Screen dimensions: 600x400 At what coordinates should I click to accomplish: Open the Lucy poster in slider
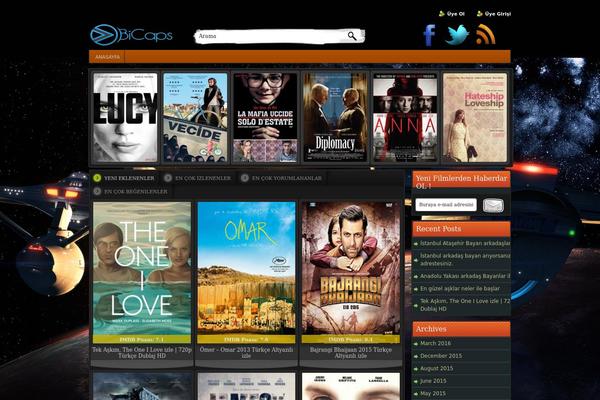[125, 117]
